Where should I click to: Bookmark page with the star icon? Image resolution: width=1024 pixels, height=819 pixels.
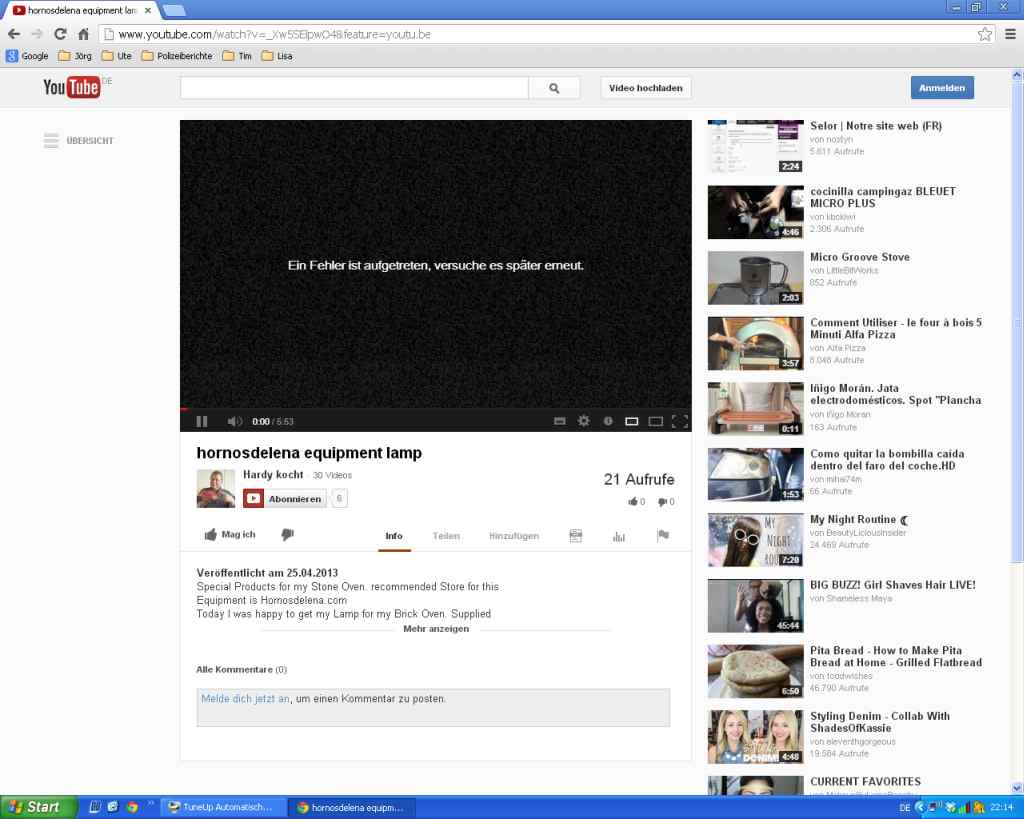tap(985, 34)
